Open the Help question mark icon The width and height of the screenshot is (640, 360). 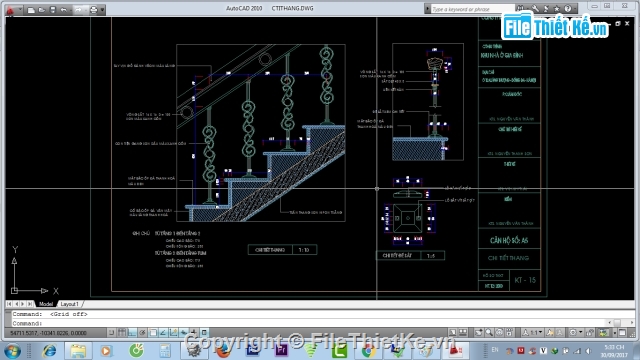point(568,9)
